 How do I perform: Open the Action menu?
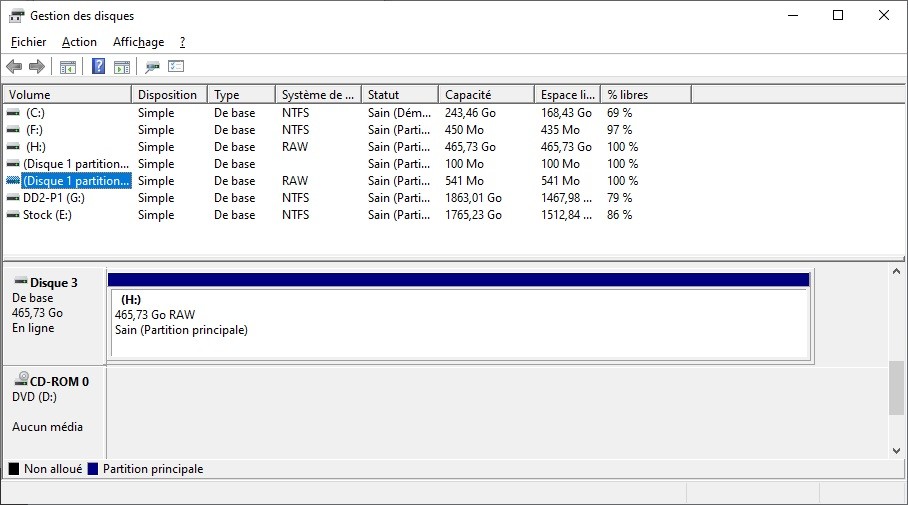[x=79, y=42]
